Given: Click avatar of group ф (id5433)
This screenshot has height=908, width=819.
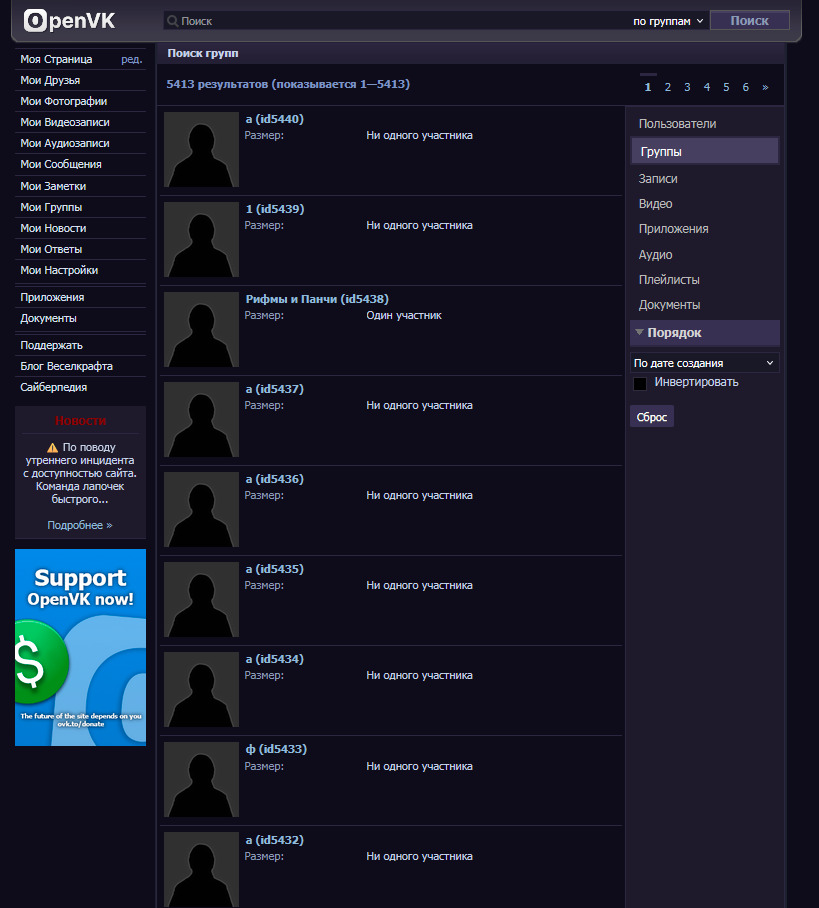Looking at the screenshot, I should (201, 779).
